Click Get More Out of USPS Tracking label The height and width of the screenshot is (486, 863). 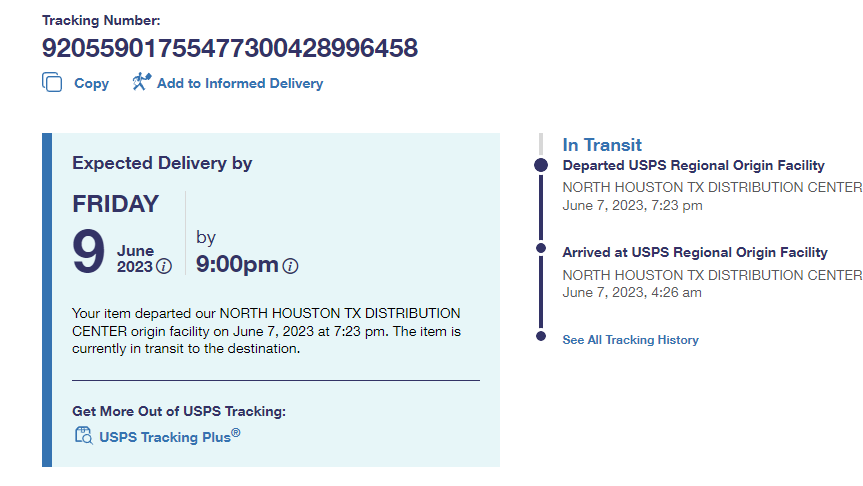pyautogui.click(x=179, y=411)
